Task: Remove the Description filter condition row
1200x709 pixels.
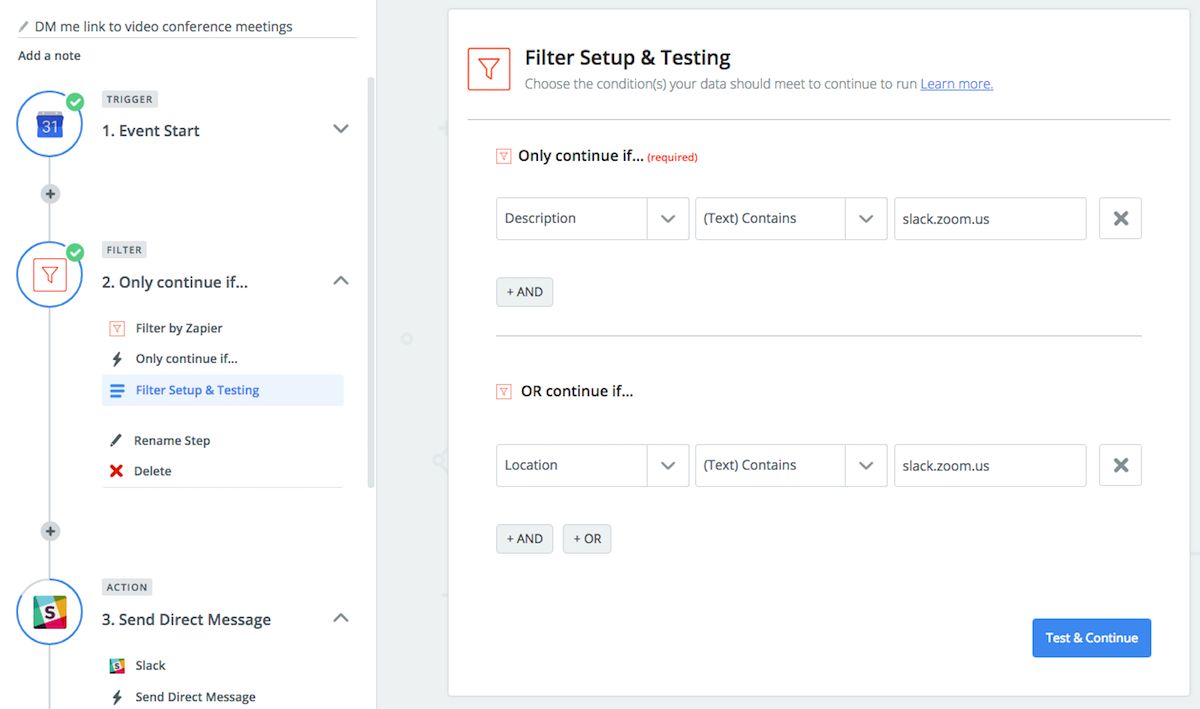Action: [x=1120, y=218]
